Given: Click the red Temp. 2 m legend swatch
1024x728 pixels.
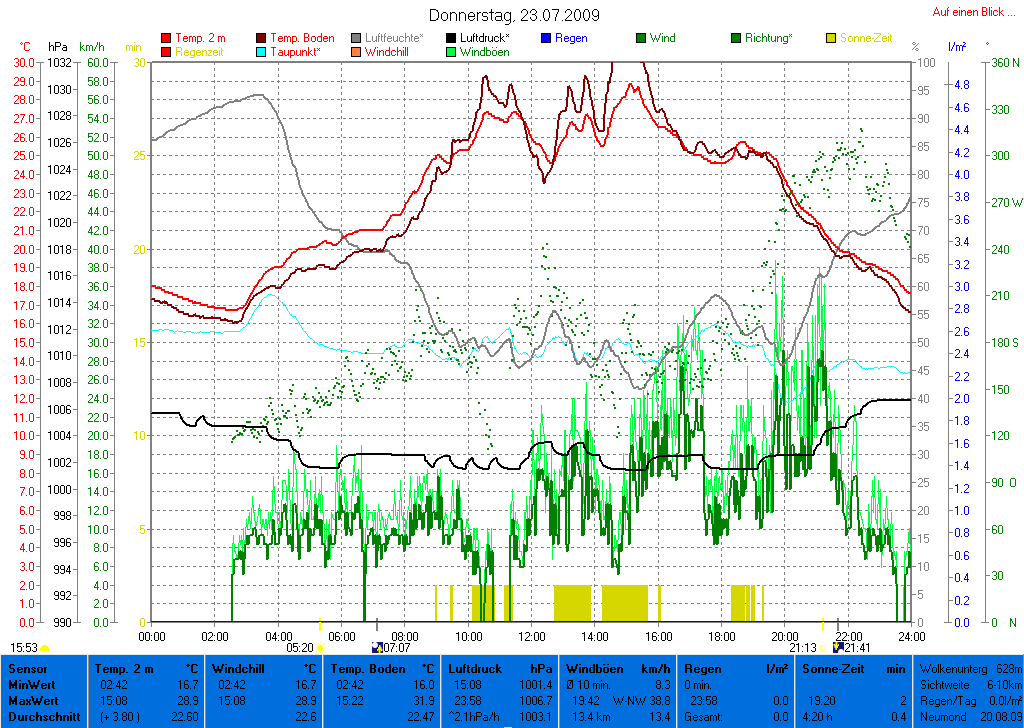Looking at the screenshot, I should coord(166,39).
